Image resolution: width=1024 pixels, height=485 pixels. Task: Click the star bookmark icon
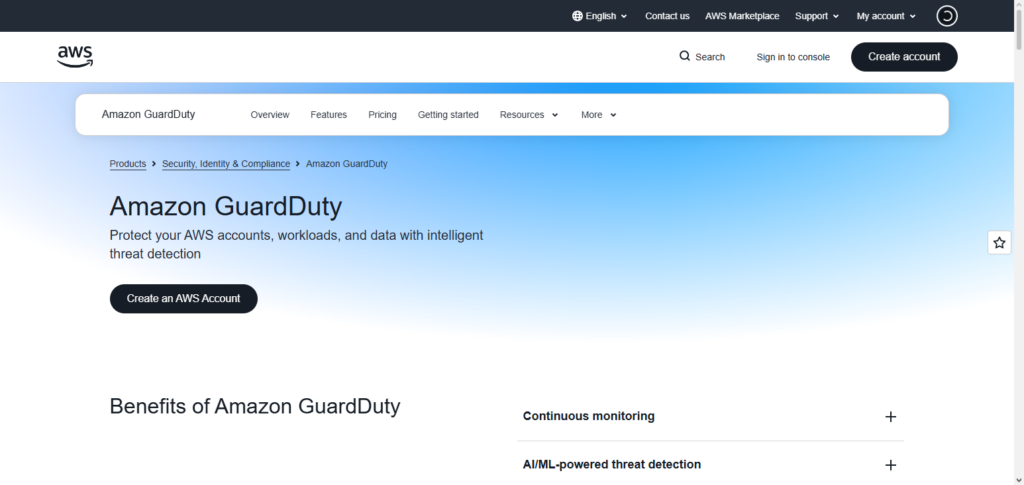(999, 243)
